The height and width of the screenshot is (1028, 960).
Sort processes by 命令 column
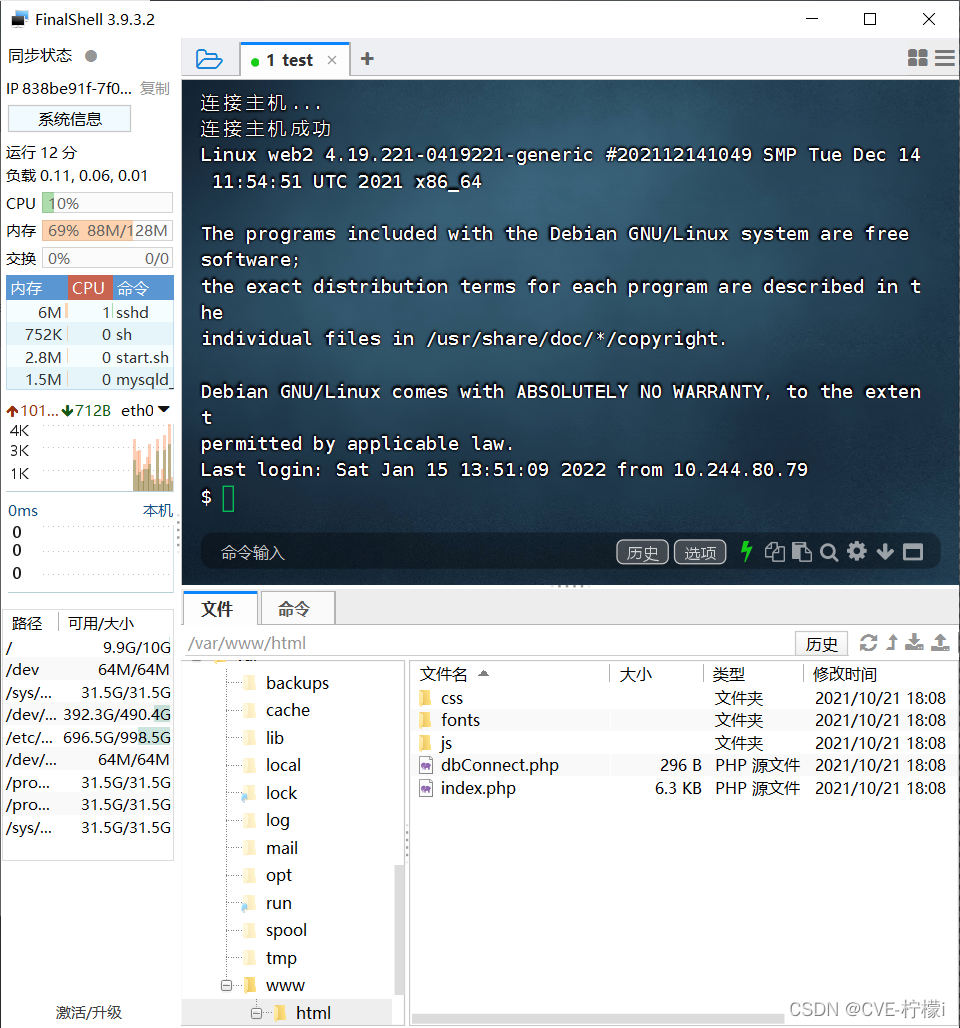point(142,288)
